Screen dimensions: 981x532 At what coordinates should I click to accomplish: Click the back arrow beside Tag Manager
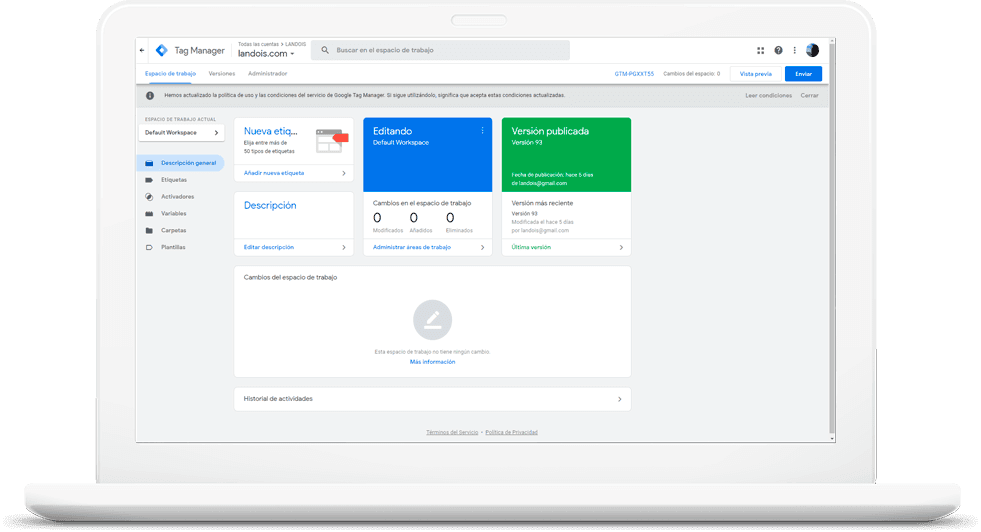tap(142, 50)
